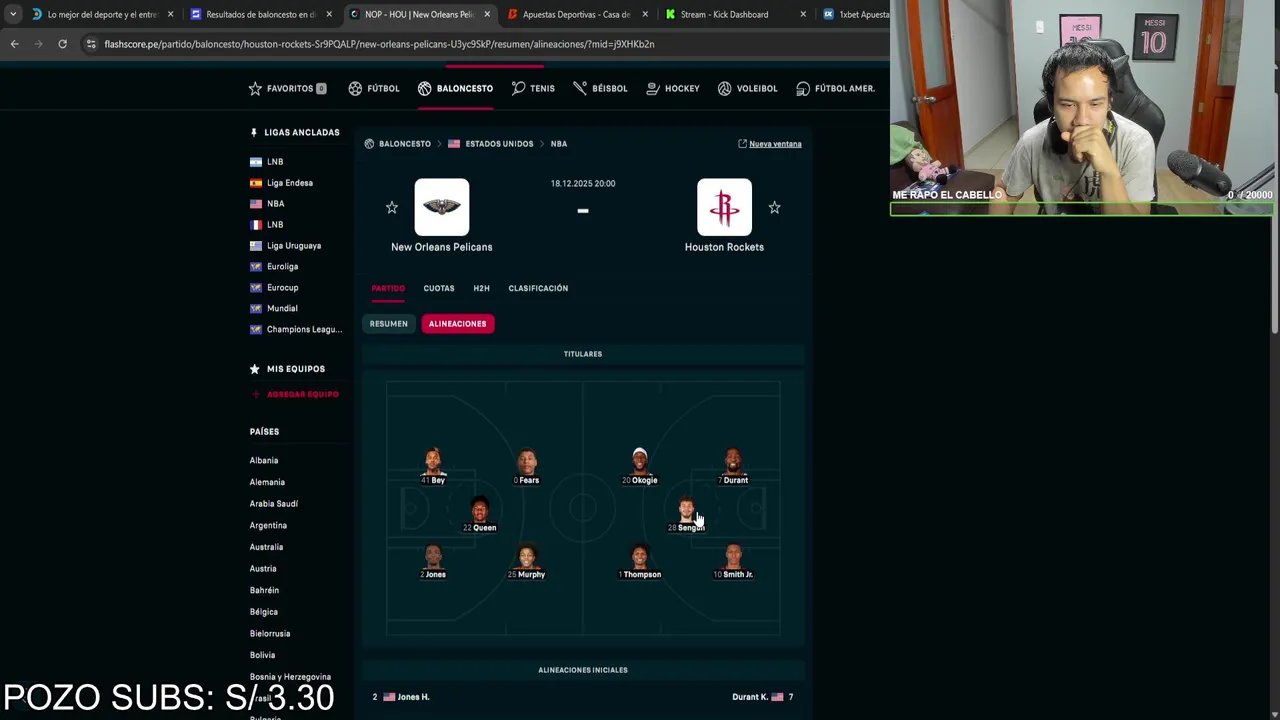Click the site info icon in address bar
The height and width of the screenshot is (720, 1280).
tap(91, 44)
